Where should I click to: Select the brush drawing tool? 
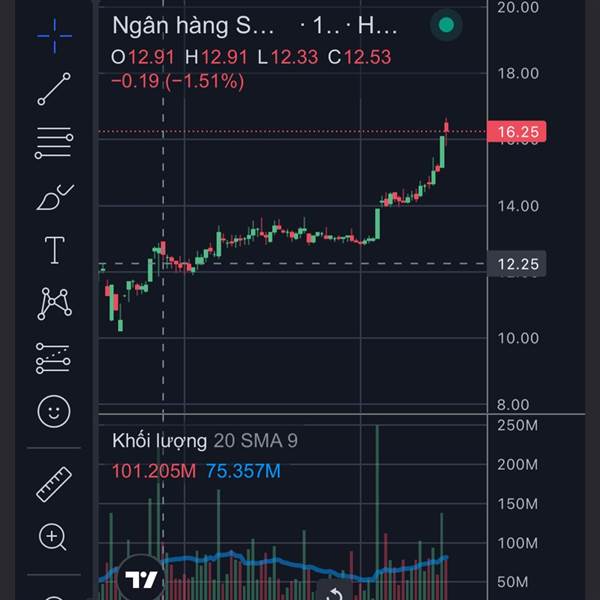[x=55, y=197]
